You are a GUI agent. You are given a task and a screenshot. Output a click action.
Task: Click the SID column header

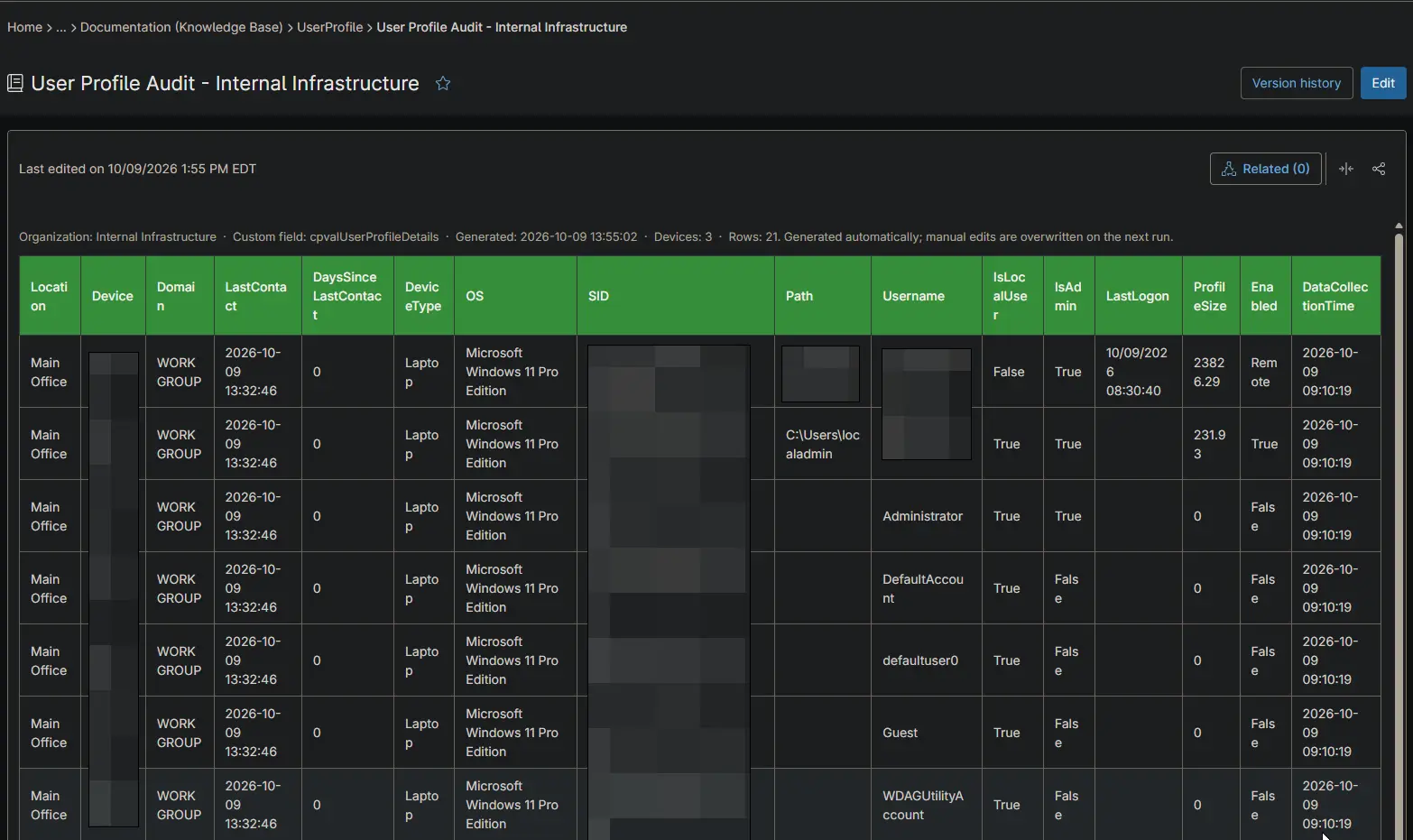[x=676, y=296]
